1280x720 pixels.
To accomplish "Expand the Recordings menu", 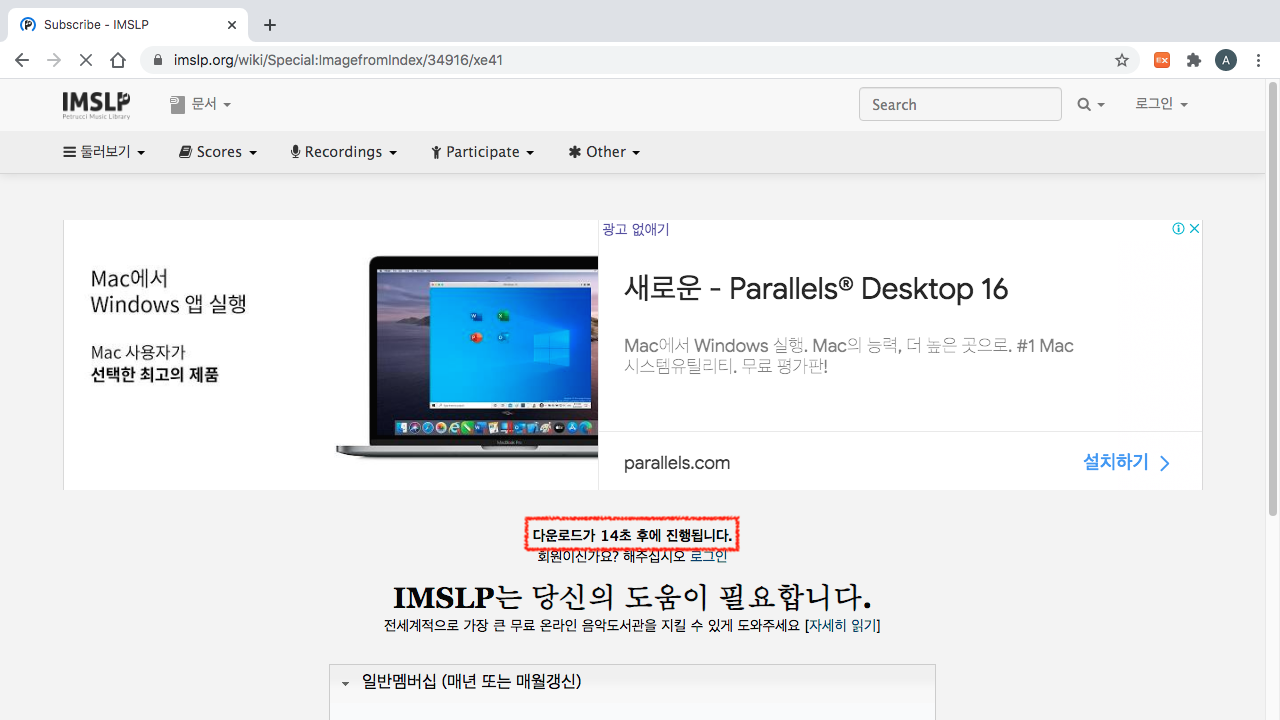I will [344, 152].
